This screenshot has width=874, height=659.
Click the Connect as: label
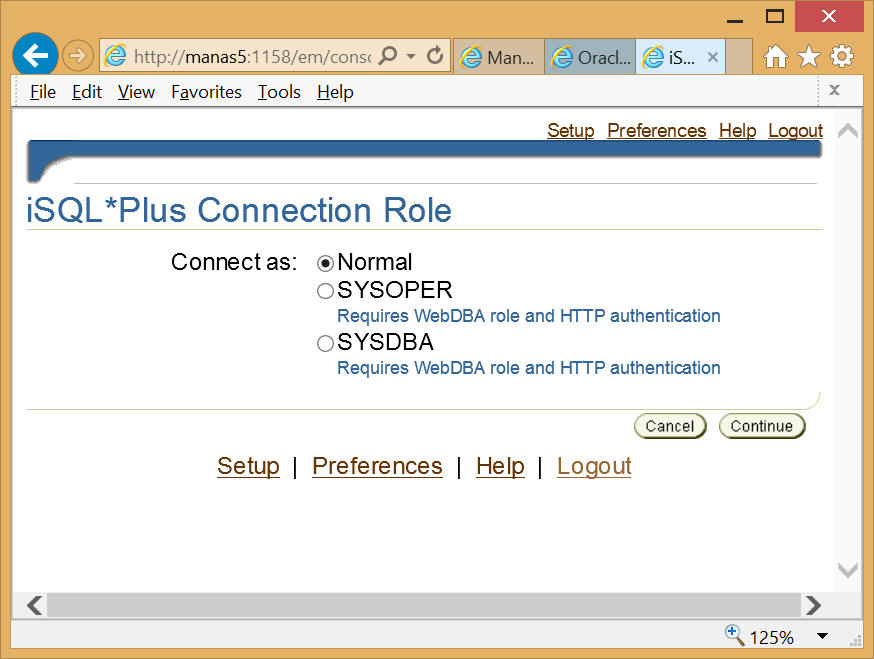pos(234,262)
